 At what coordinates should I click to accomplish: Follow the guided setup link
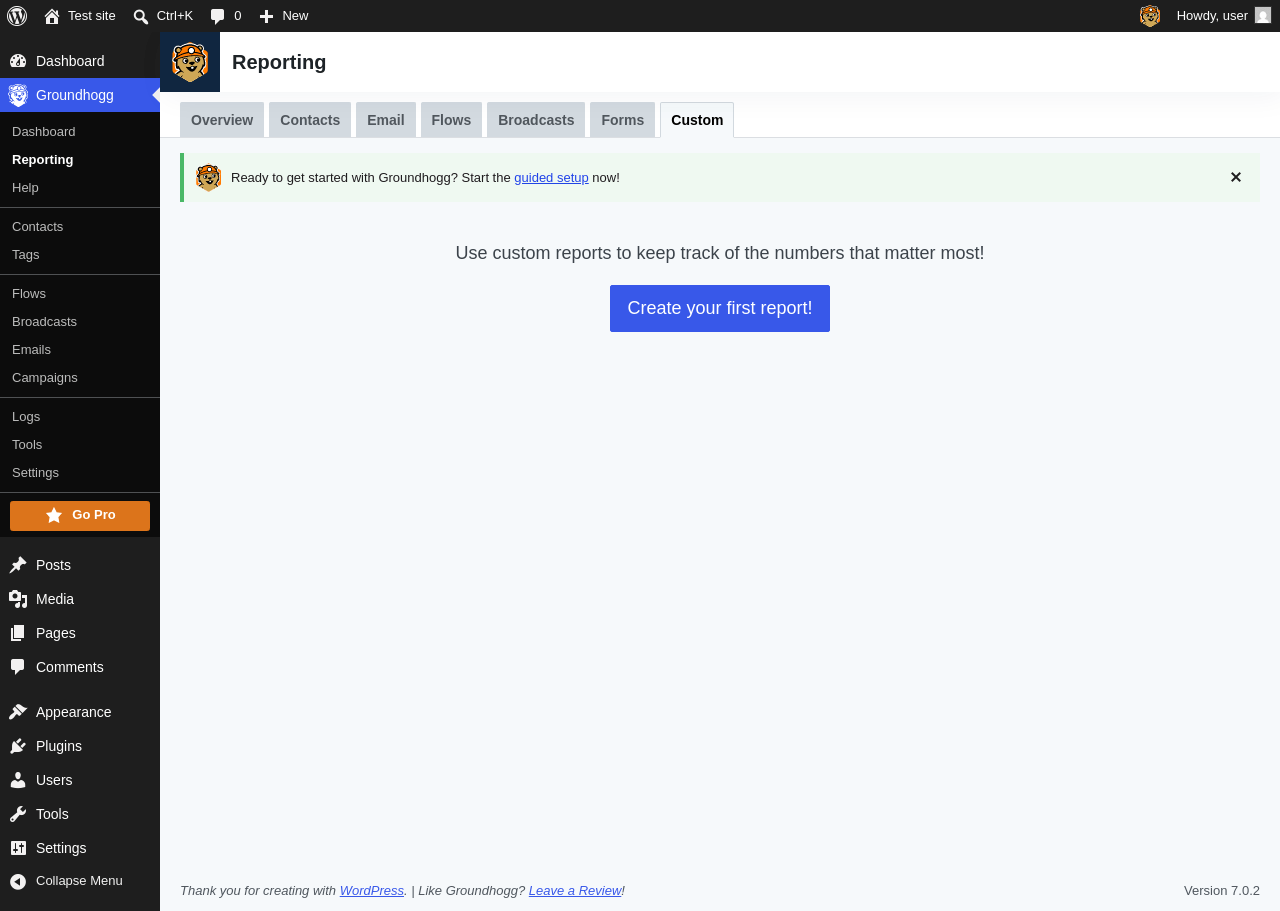pos(551,177)
